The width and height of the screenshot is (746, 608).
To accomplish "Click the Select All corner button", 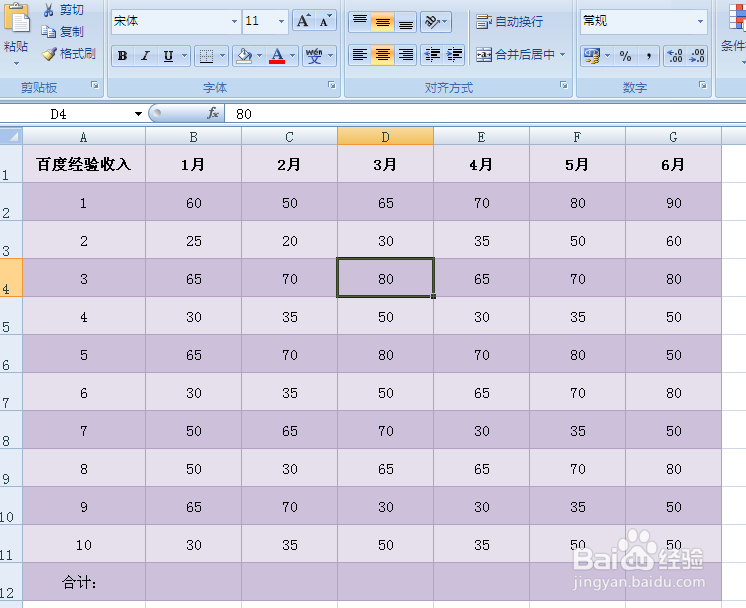I will click(x=11, y=136).
